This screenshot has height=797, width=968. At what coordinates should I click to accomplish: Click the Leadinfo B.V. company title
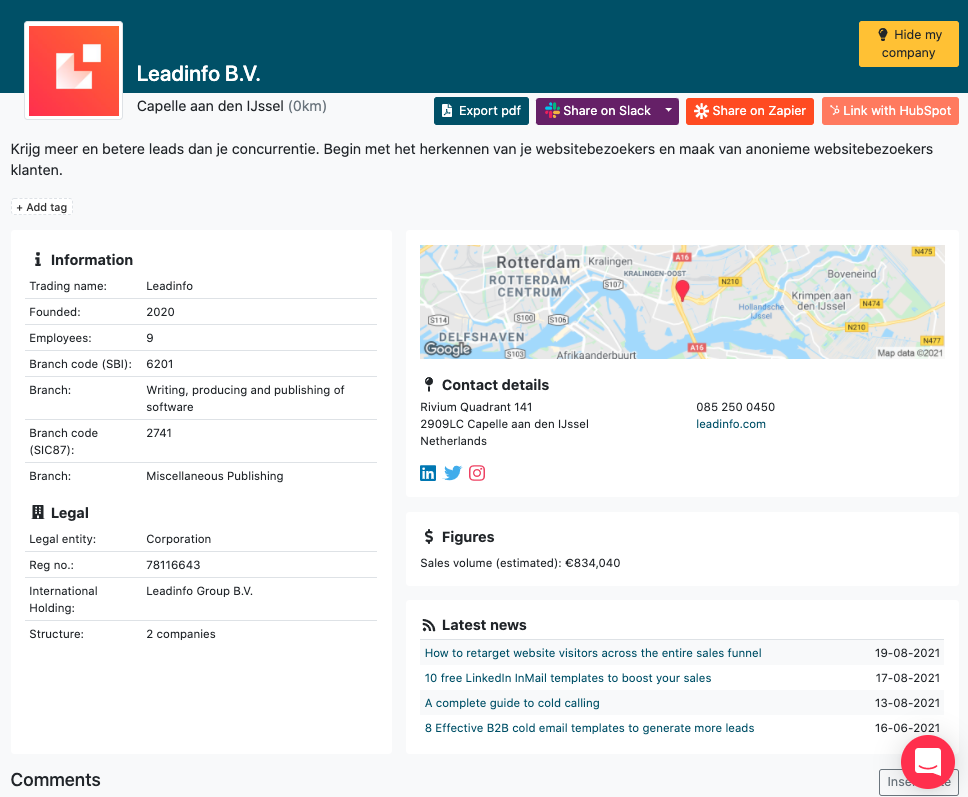coord(198,73)
